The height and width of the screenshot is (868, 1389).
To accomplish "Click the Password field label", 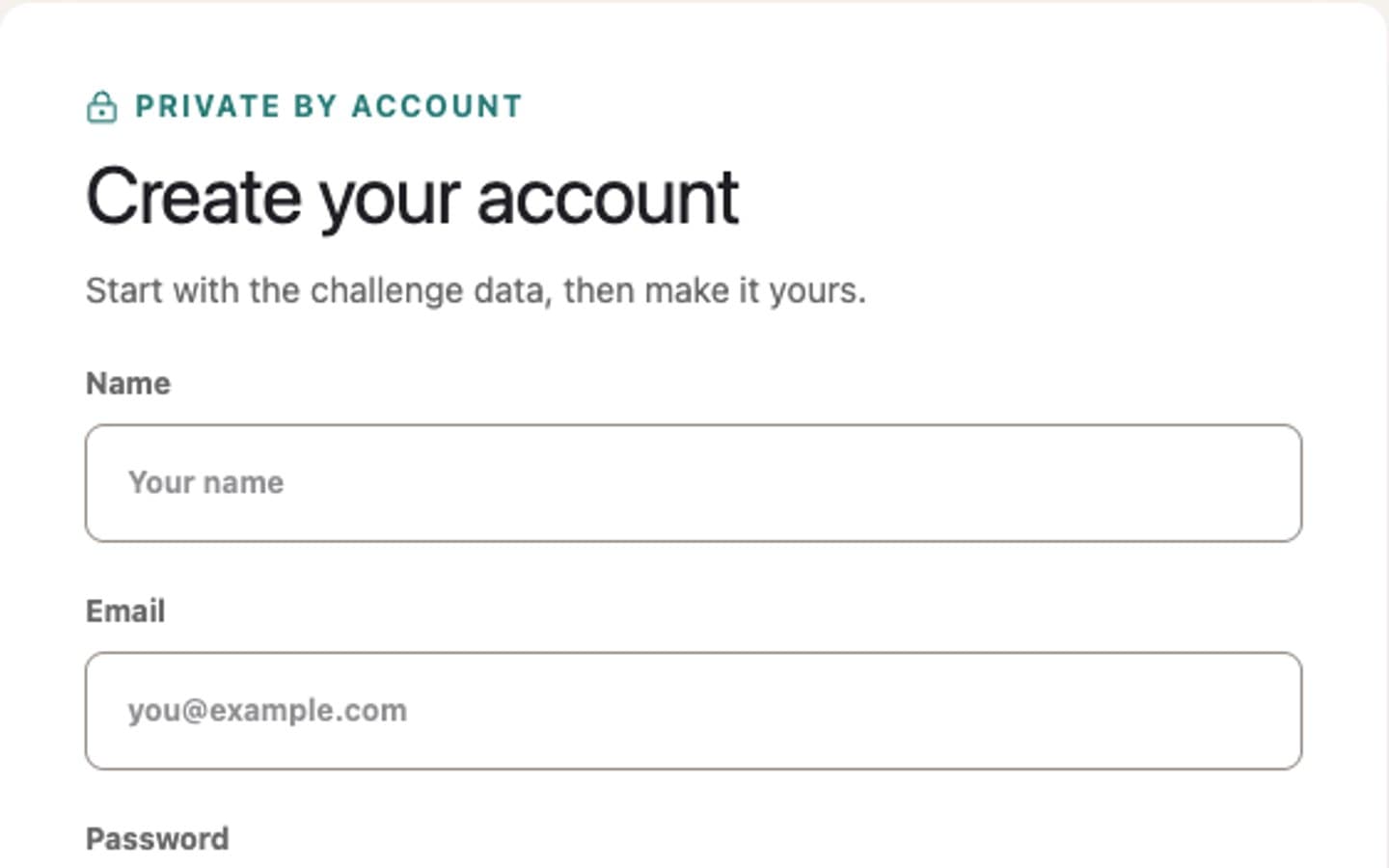I will tap(157, 839).
